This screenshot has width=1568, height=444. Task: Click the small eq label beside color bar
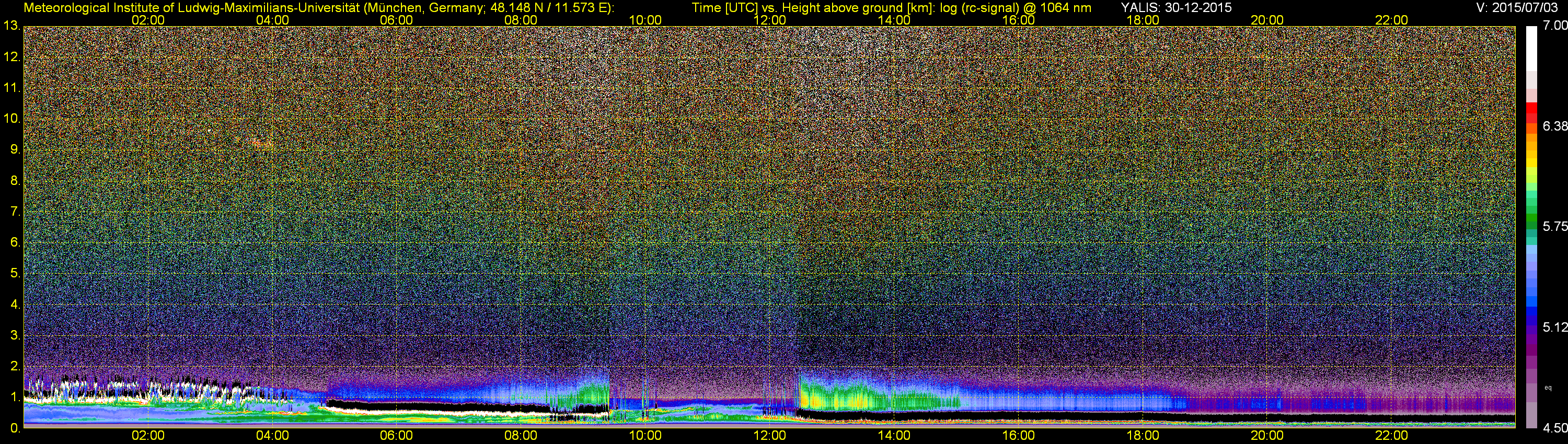tap(1548, 388)
